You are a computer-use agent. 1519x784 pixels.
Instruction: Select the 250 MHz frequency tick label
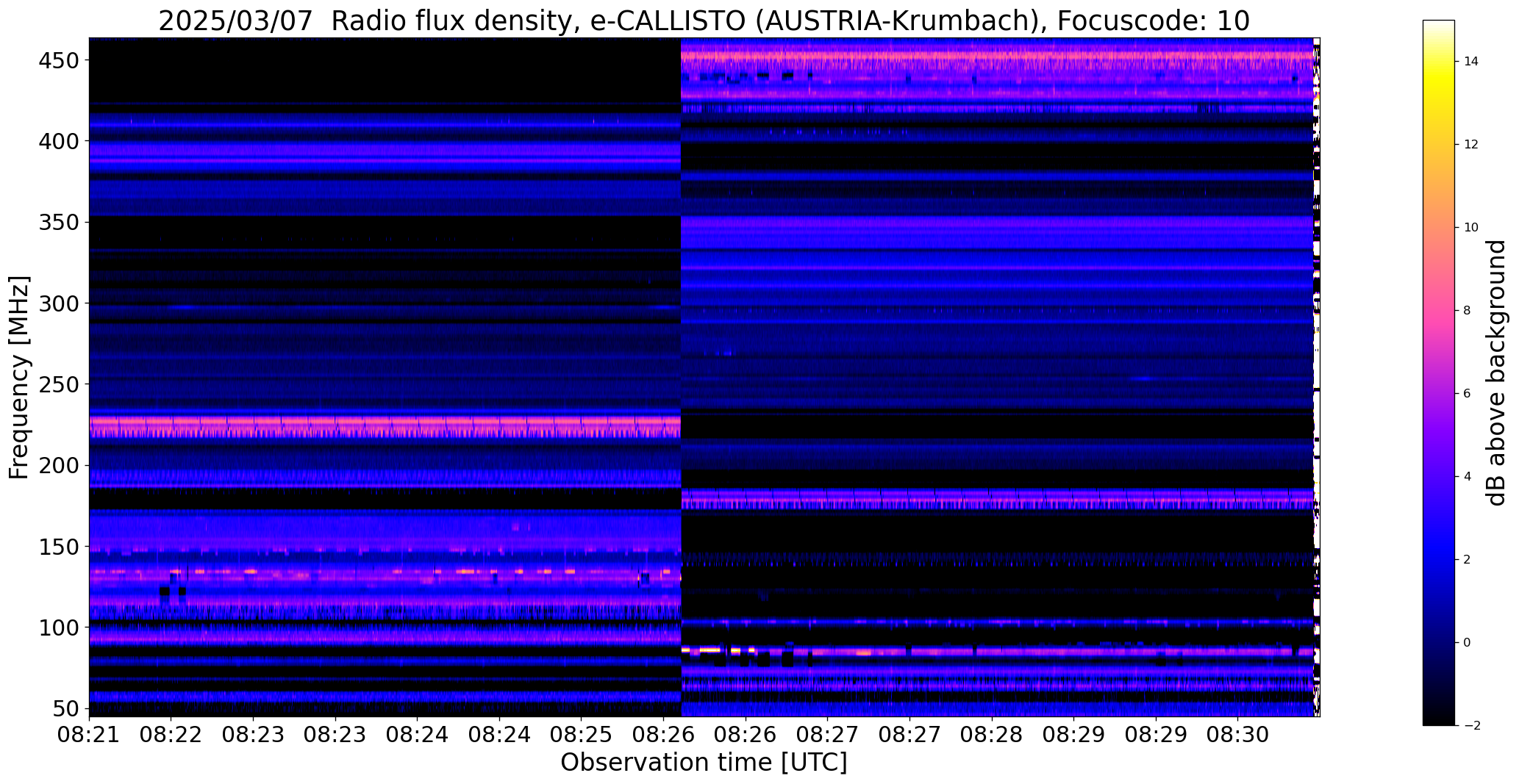point(59,384)
